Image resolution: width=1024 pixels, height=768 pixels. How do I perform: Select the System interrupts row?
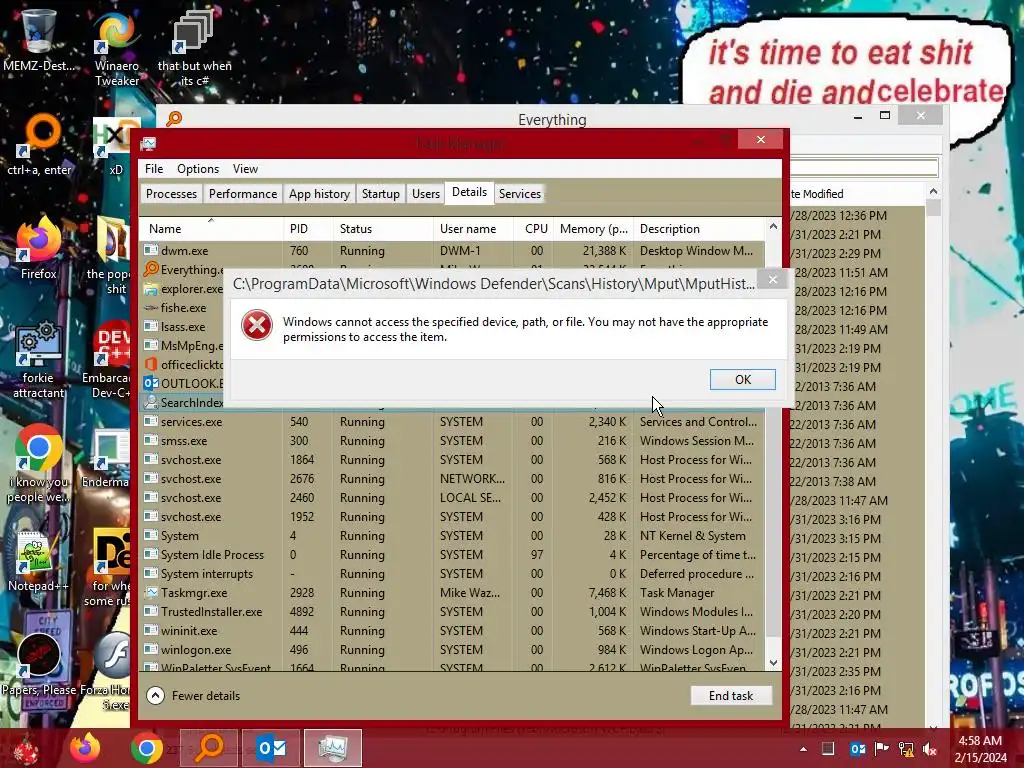[x=452, y=573]
